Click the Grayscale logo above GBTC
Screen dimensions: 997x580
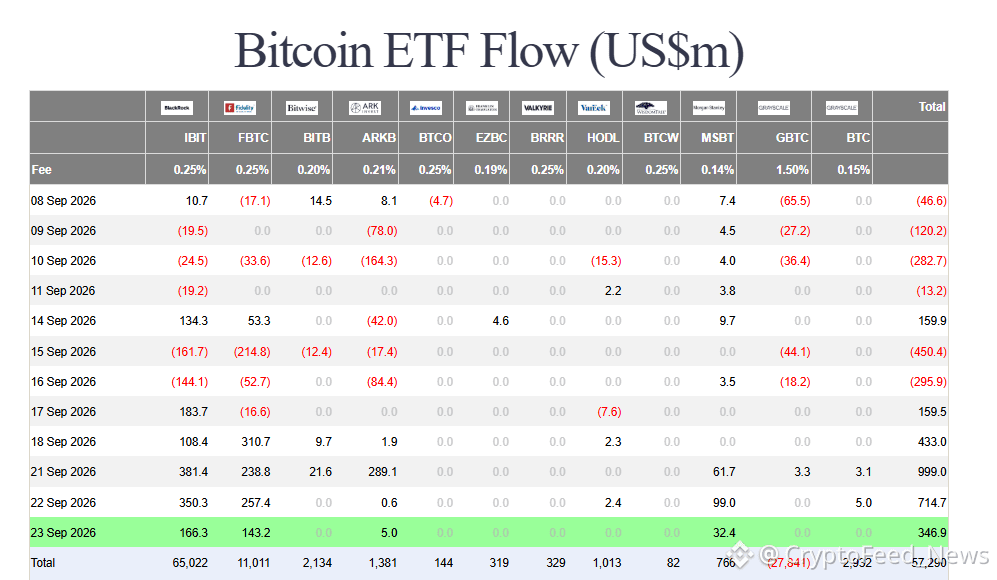pos(773,108)
